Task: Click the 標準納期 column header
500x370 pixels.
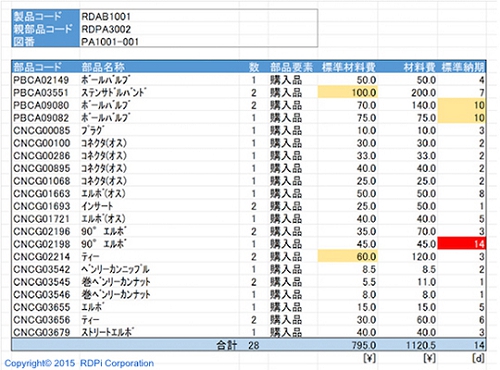Action: tap(463, 67)
